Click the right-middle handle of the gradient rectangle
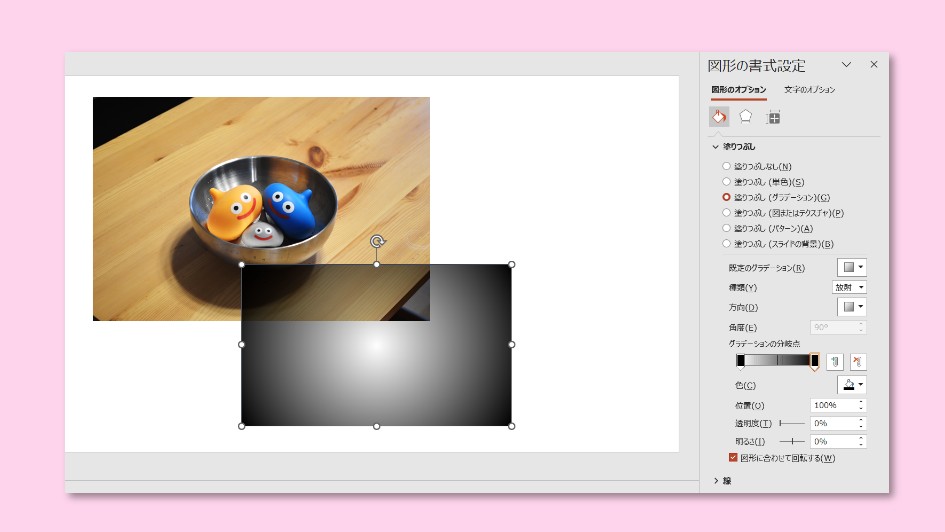 (x=512, y=345)
